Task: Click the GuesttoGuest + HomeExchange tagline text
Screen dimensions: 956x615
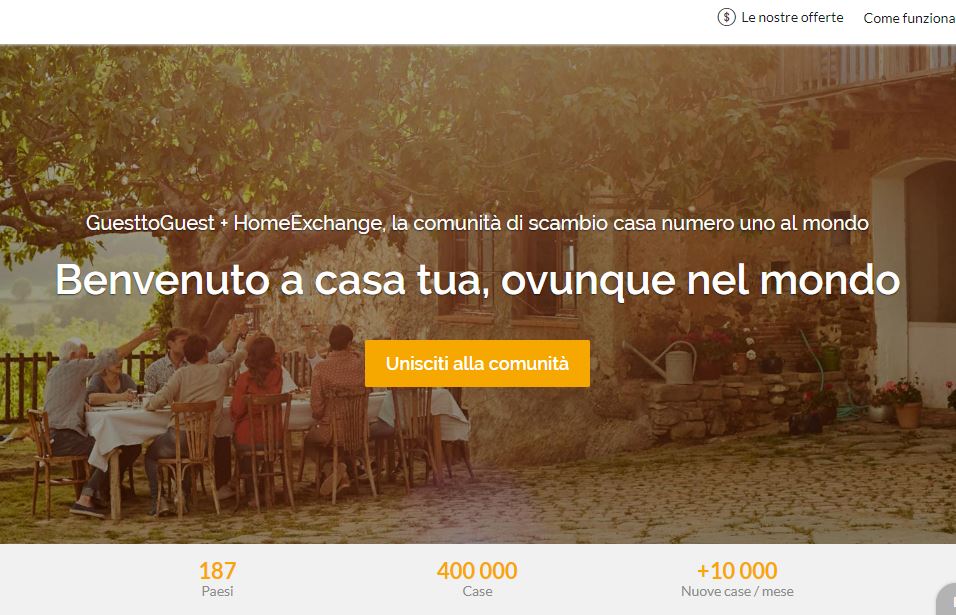Action: pyautogui.click(x=477, y=223)
